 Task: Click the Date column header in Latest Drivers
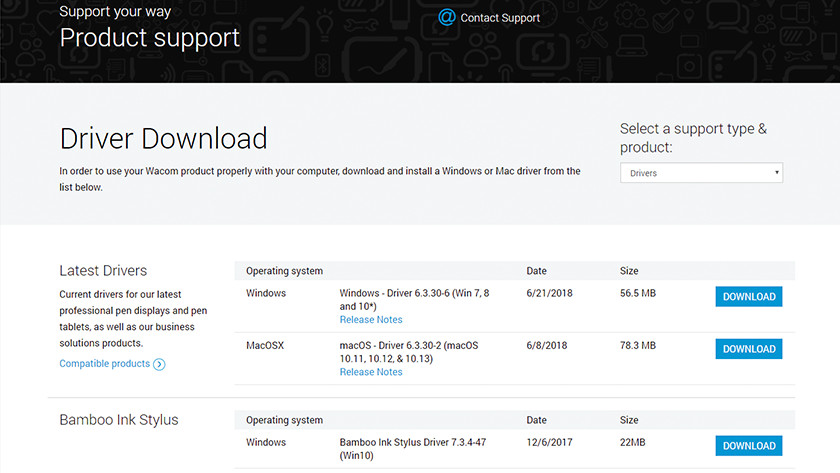pyautogui.click(x=537, y=271)
